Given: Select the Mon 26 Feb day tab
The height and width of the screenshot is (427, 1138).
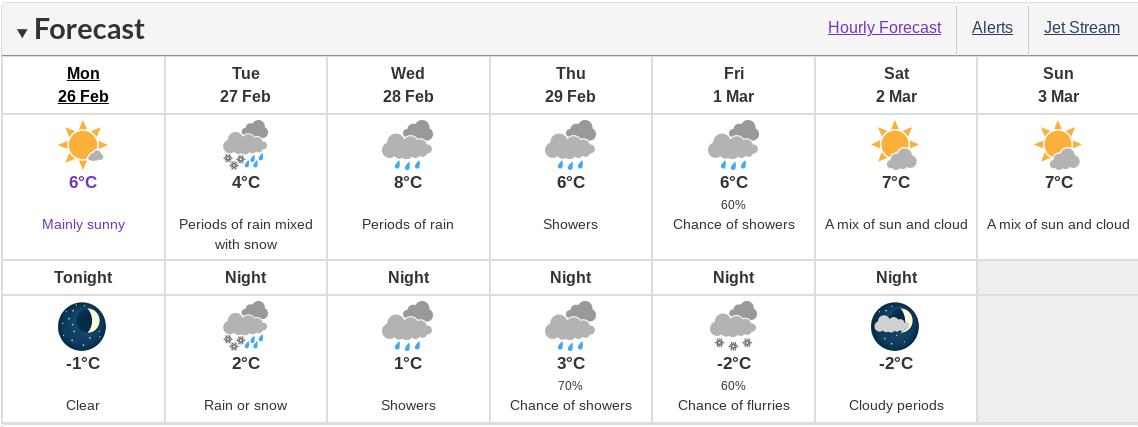Looking at the screenshot, I should [83, 85].
